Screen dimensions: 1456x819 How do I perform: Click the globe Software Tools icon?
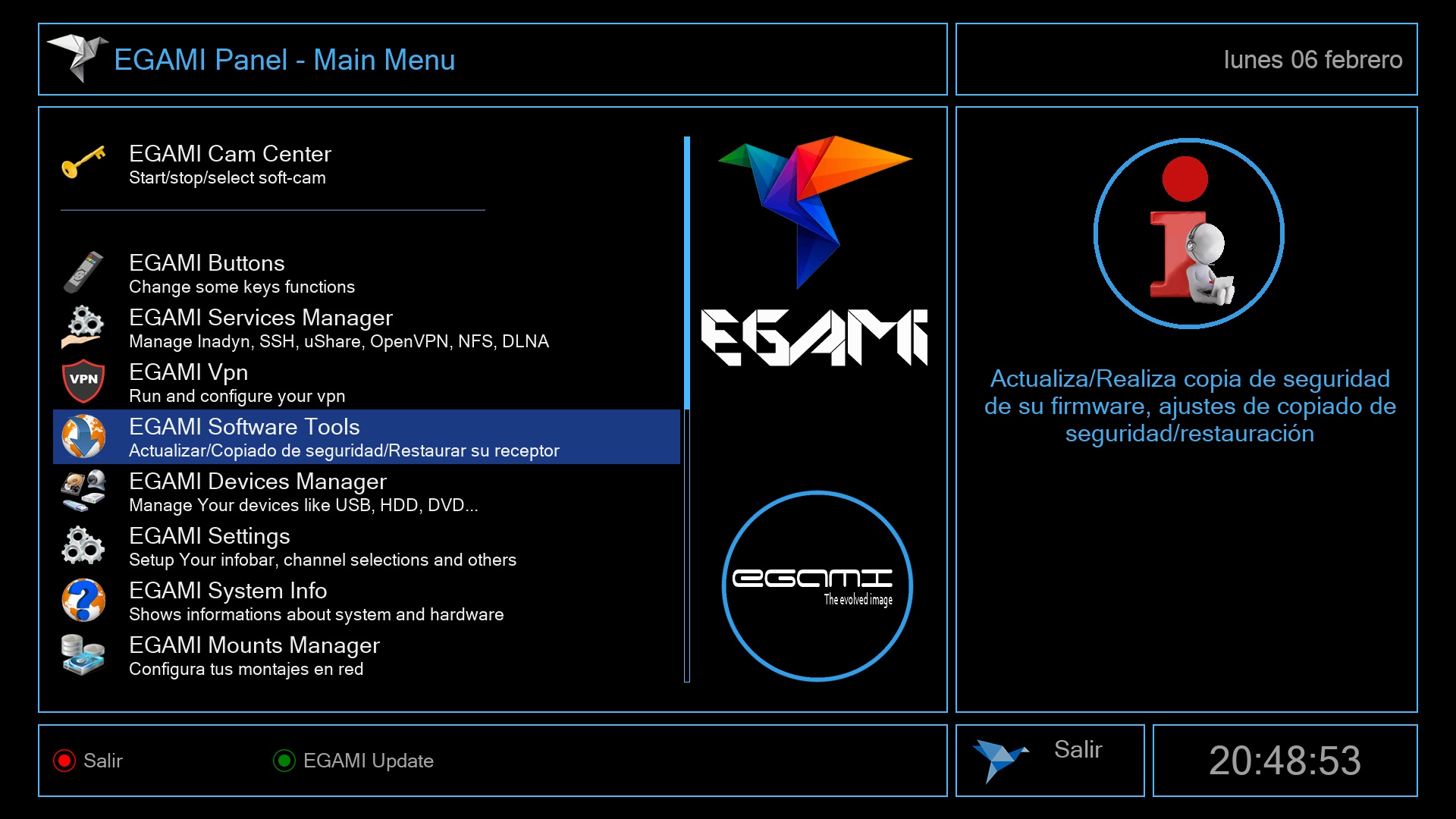click(x=83, y=436)
